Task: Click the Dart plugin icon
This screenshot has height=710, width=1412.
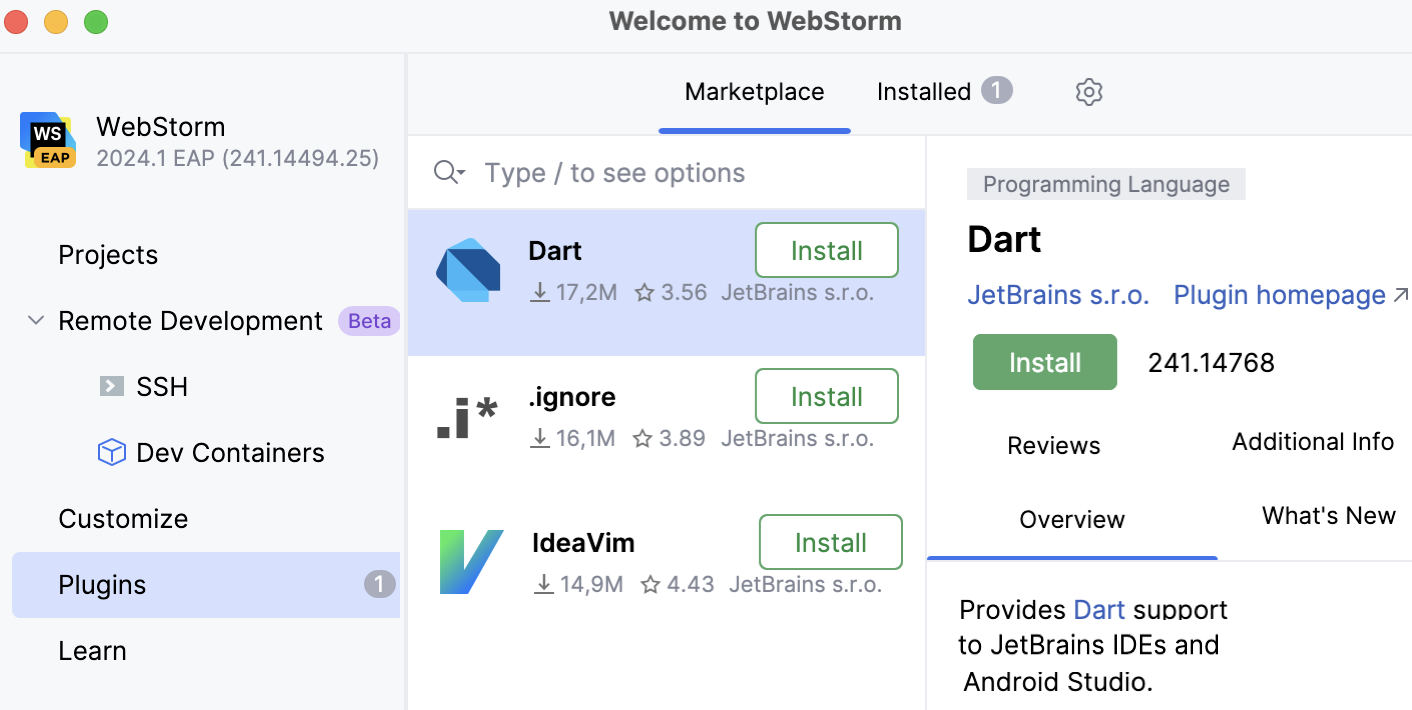Action: [x=466, y=270]
